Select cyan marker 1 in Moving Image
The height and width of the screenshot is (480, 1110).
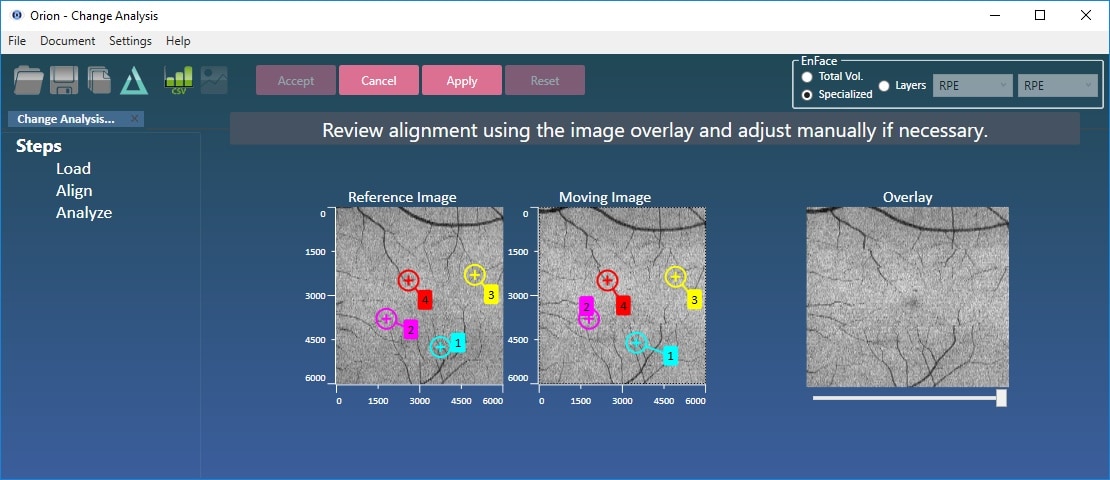click(x=636, y=343)
